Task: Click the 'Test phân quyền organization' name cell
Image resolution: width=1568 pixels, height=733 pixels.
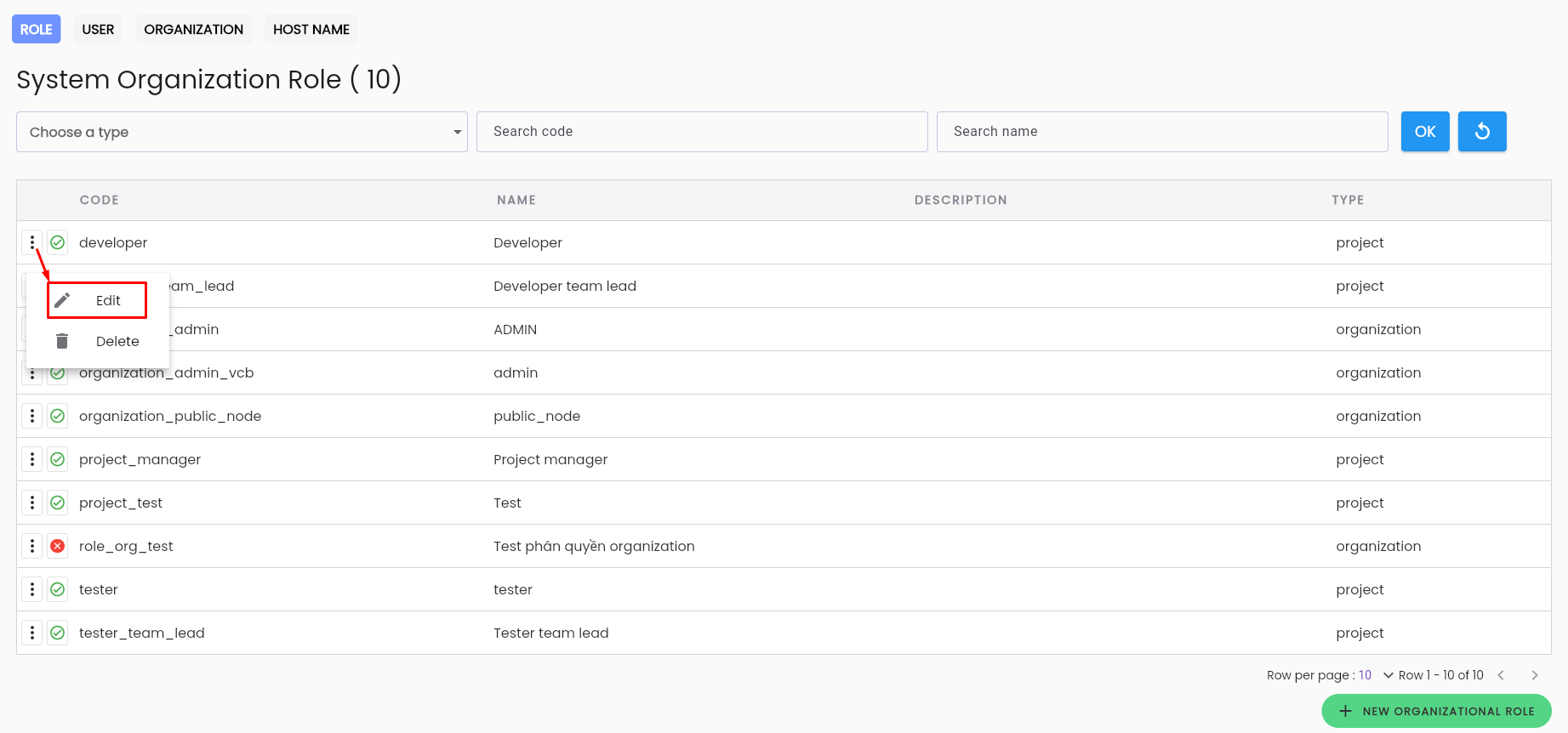Action: 594,546
